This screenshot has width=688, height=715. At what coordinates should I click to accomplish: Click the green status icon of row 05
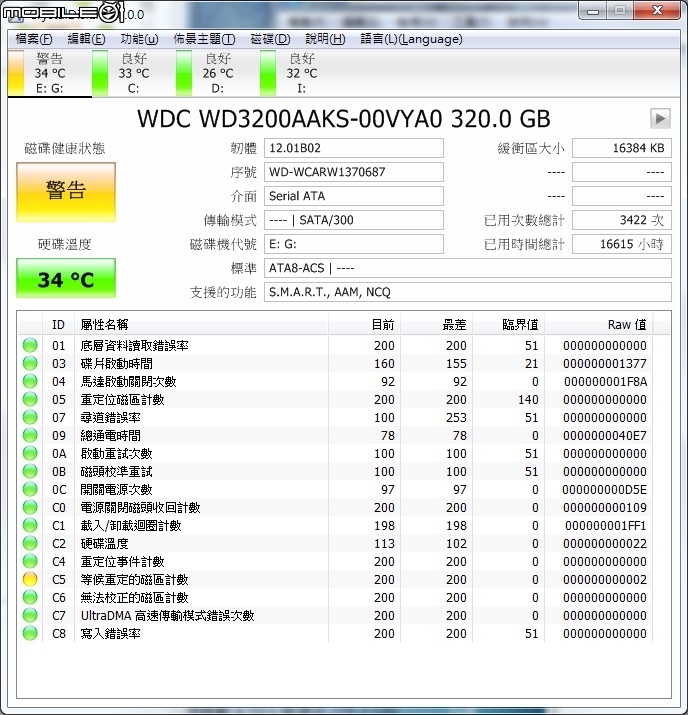[30, 399]
